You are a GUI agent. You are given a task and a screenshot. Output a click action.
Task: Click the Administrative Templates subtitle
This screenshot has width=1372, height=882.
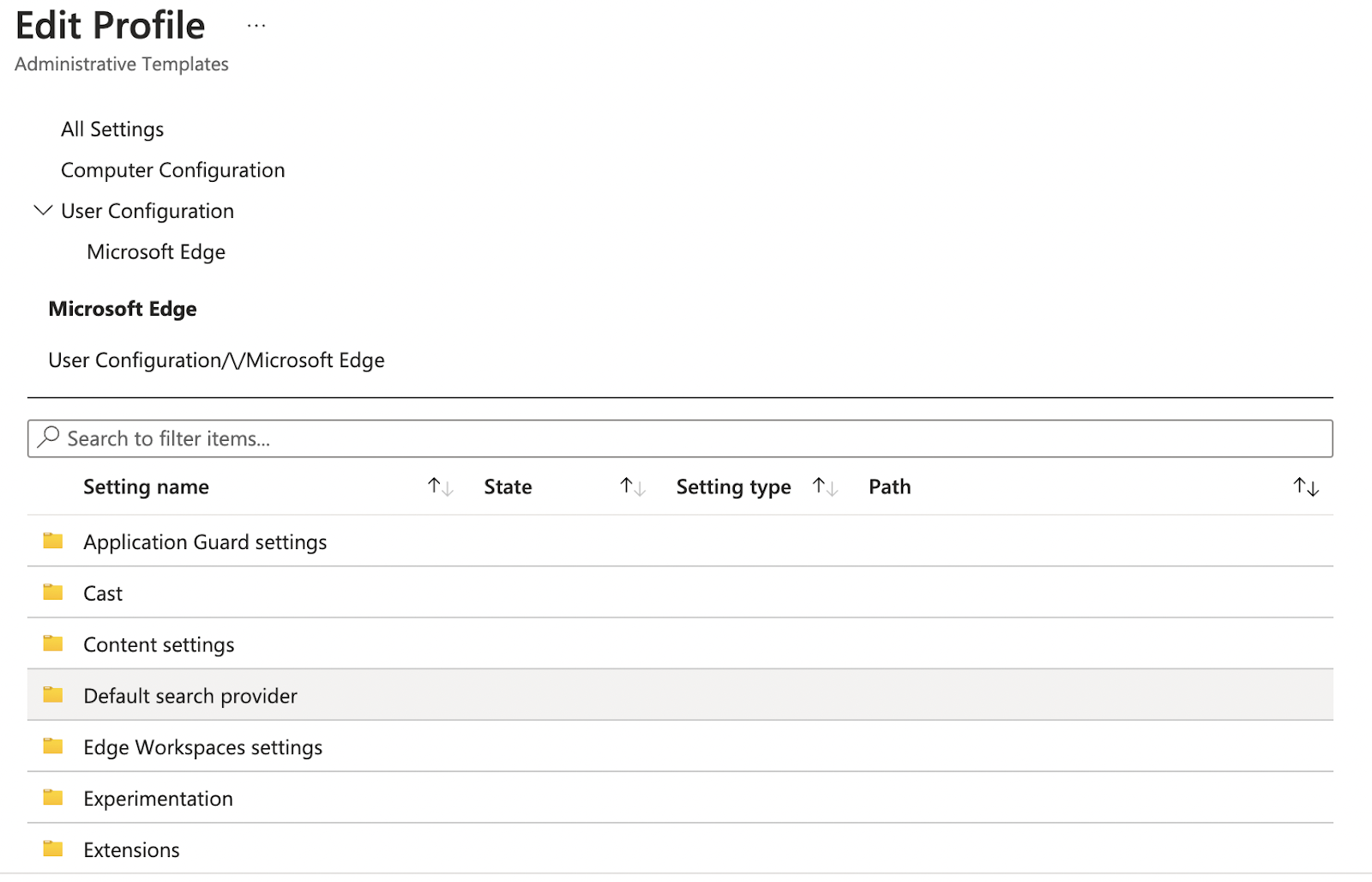click(x=122, y=64)
